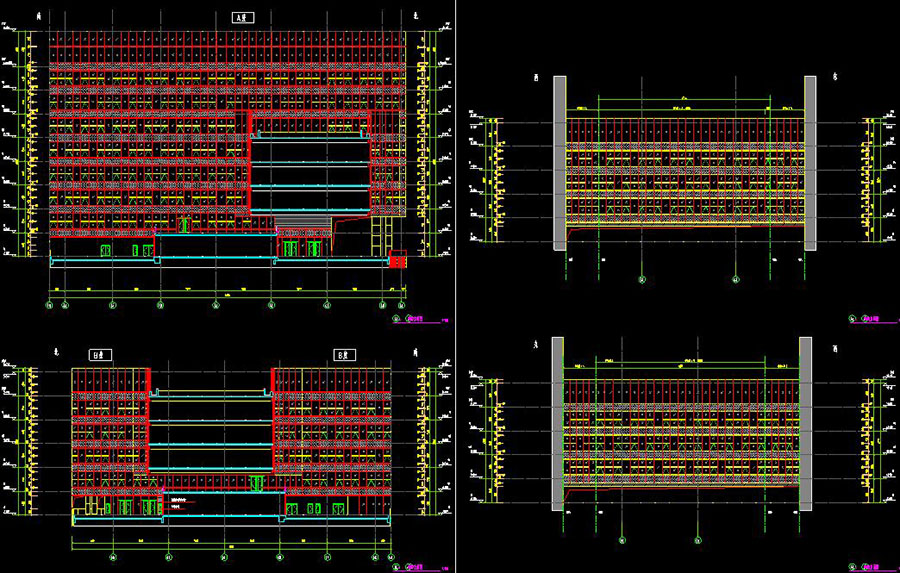The height and width of the screenshot is (573, 900).
Task: Click the magenta drawing title under the split-tower elevation
Action: click(414, 567)
